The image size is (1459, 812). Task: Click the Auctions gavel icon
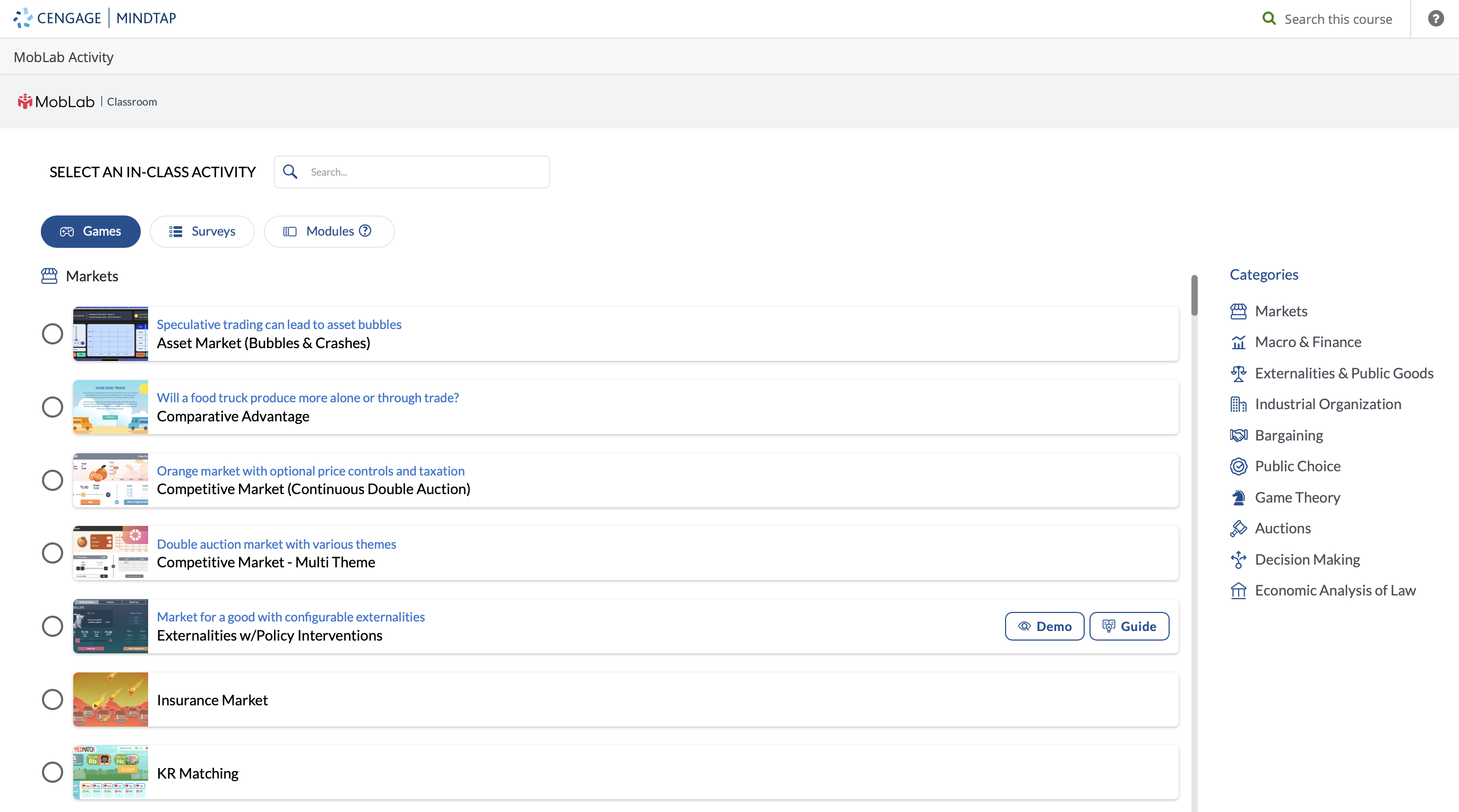coord(1238,528)
